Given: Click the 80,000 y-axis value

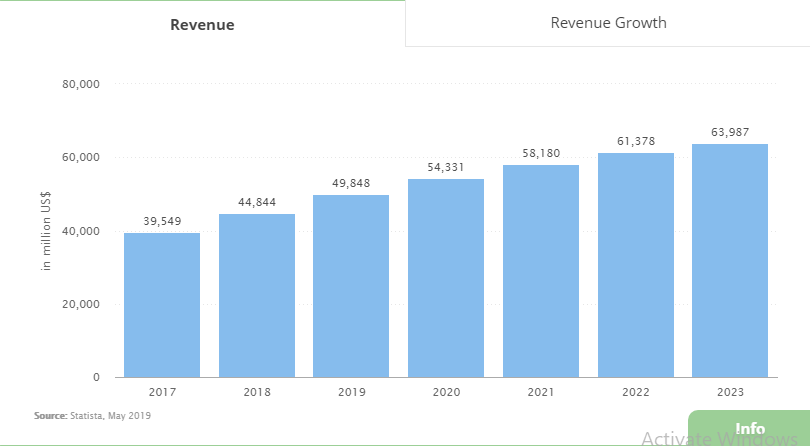Looking at the screenshot, I should (81, 84).
